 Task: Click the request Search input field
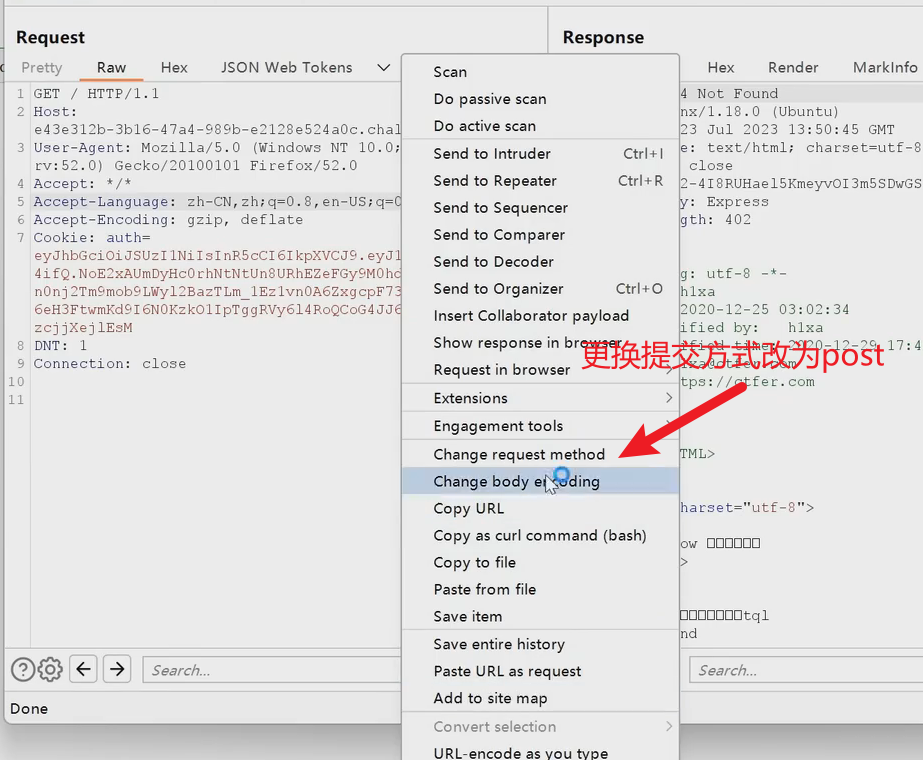(x=270, y=670)
